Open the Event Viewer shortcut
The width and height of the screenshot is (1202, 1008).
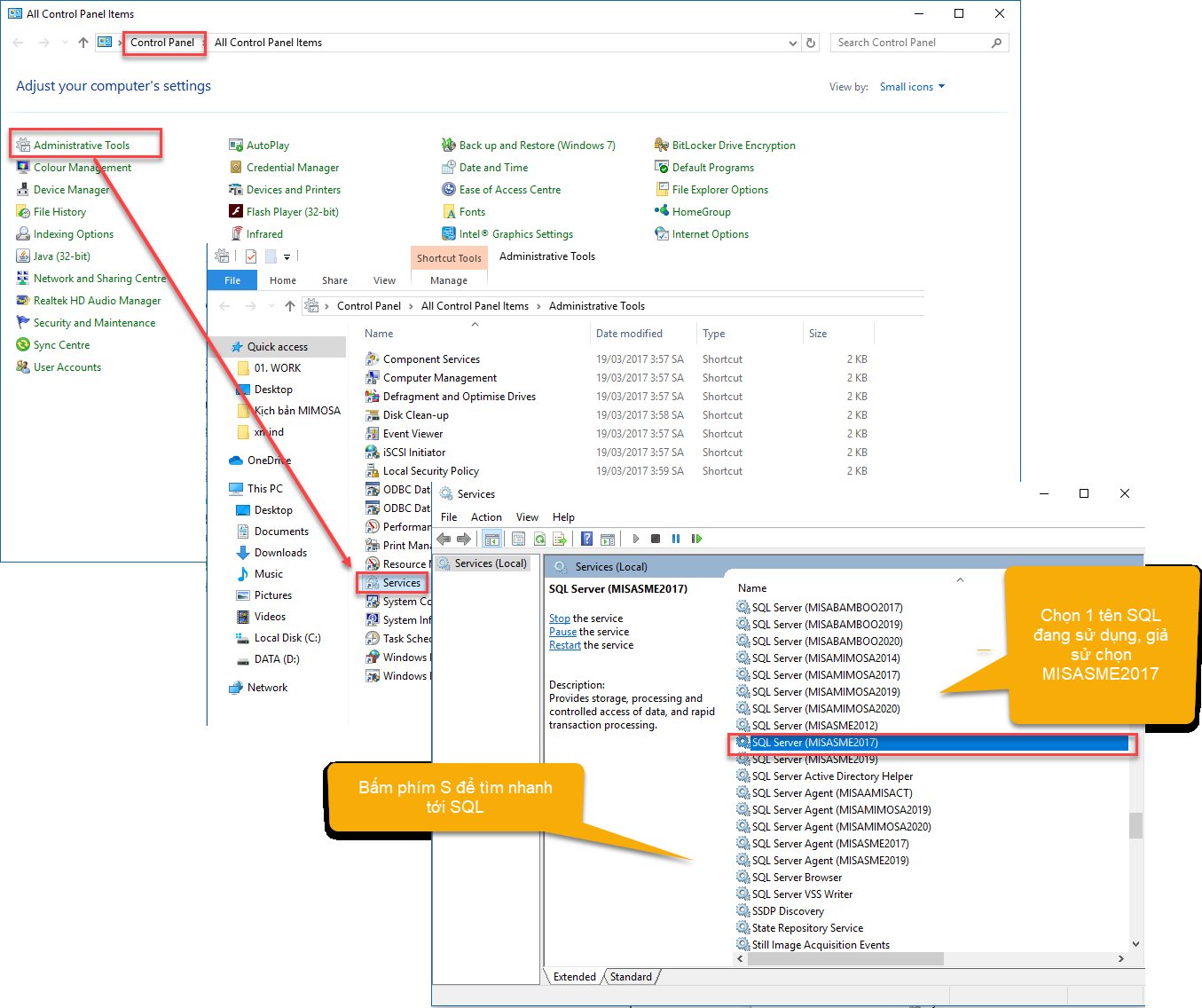pyautogui.click(x=412, y=434)
